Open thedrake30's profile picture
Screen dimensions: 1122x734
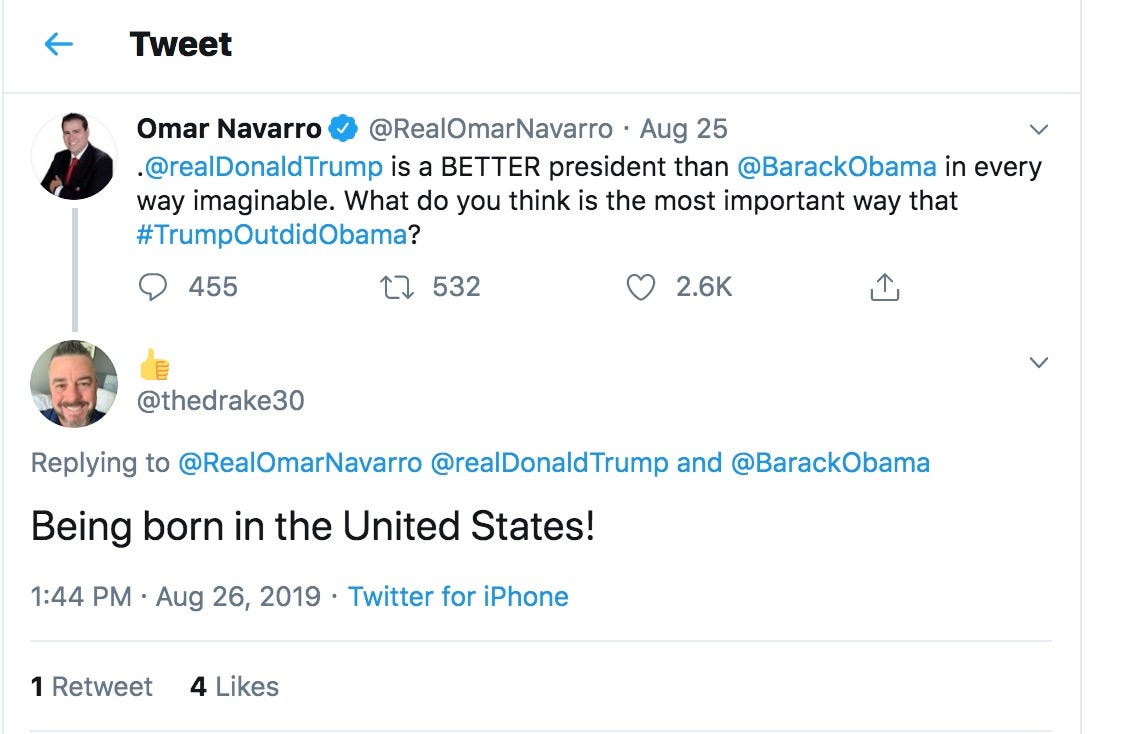click(x=74, y=384)
